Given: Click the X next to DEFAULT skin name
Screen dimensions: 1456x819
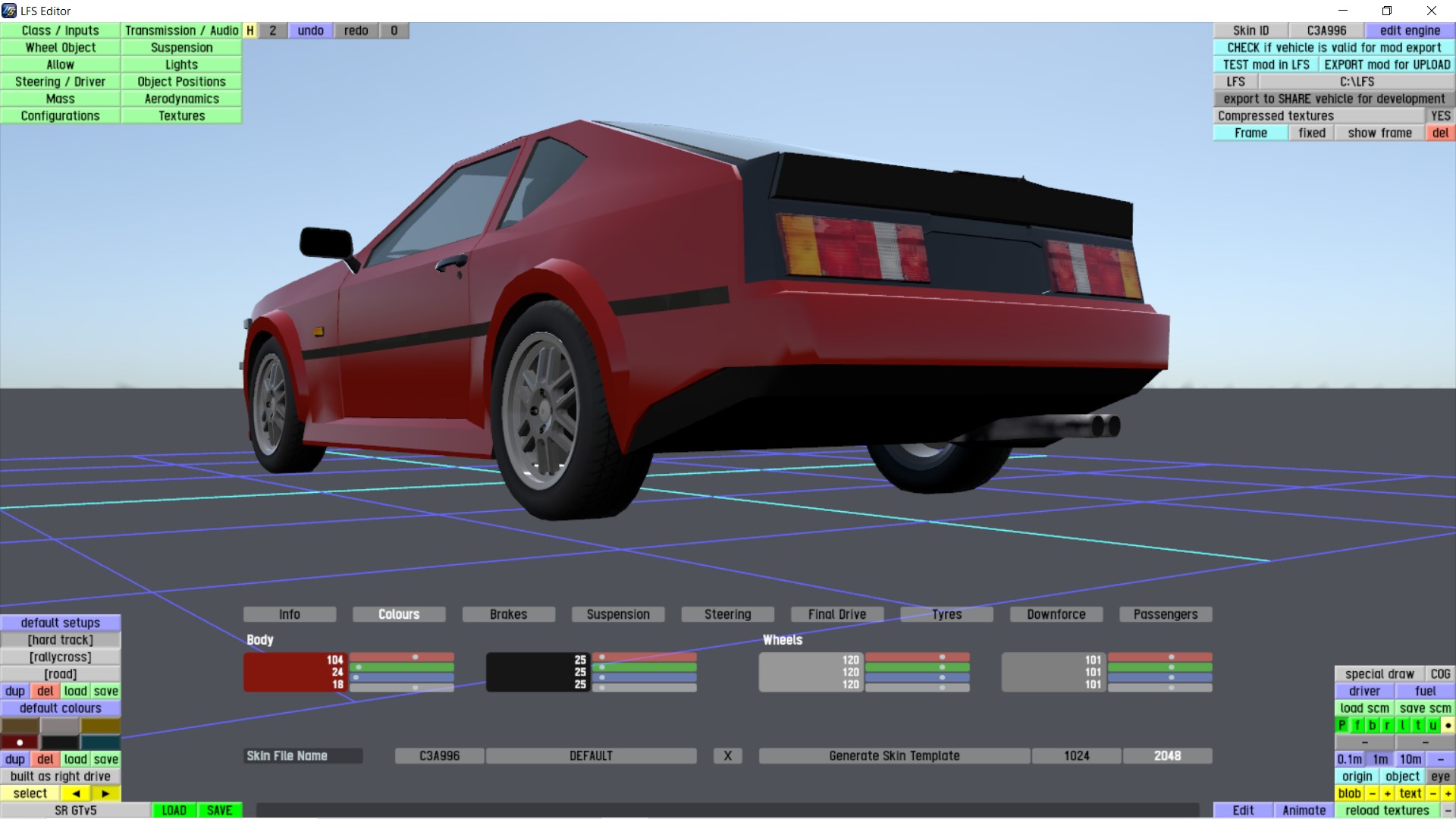Looking at the screenshot, I should [x=727, y=756].
